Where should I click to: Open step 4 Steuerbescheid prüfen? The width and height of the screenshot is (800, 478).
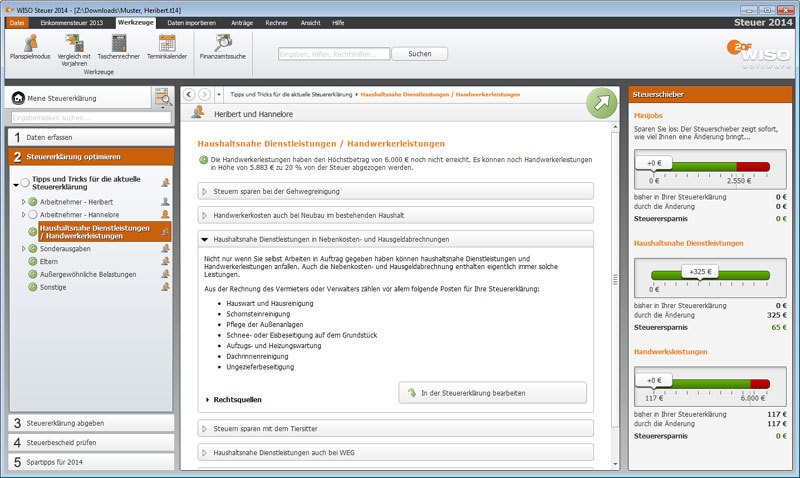pyautogui.click(x=91, y=442)
